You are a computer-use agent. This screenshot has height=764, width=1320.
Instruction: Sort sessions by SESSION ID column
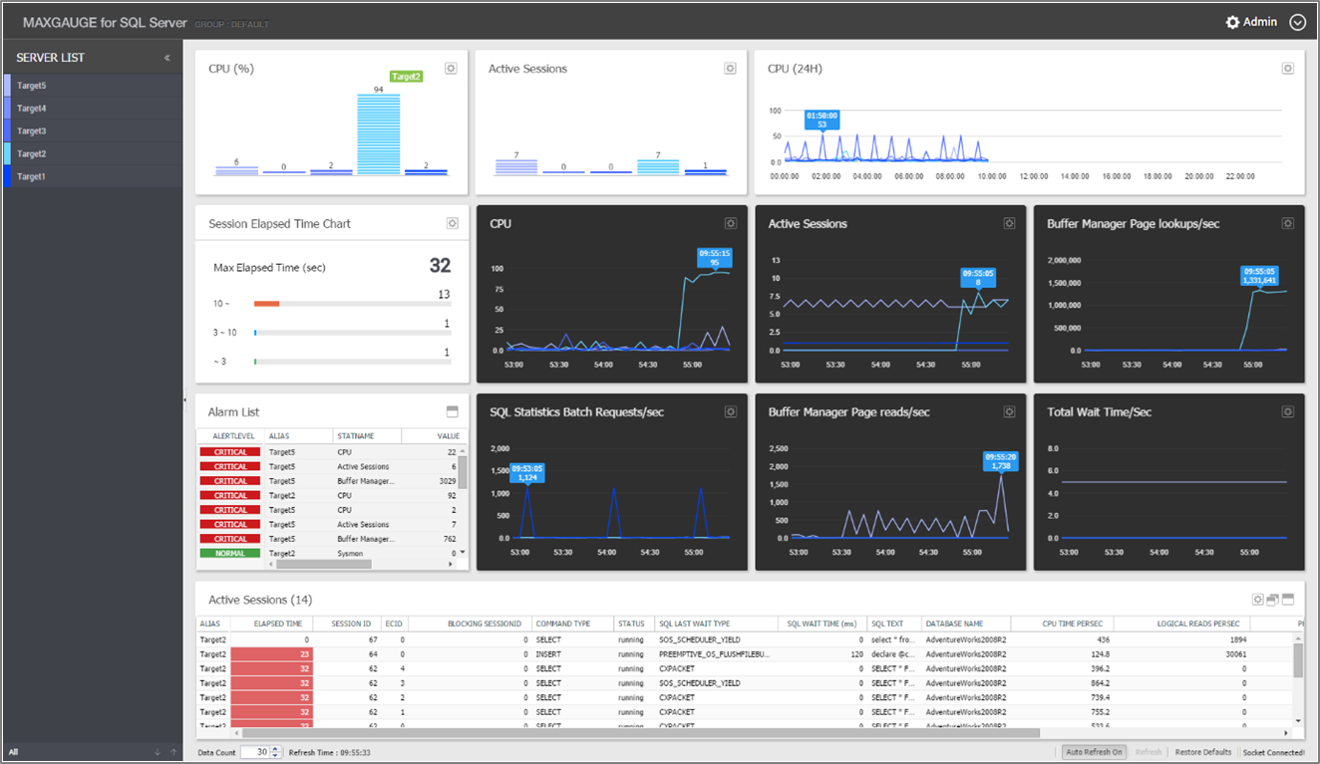tap(346, 624)
